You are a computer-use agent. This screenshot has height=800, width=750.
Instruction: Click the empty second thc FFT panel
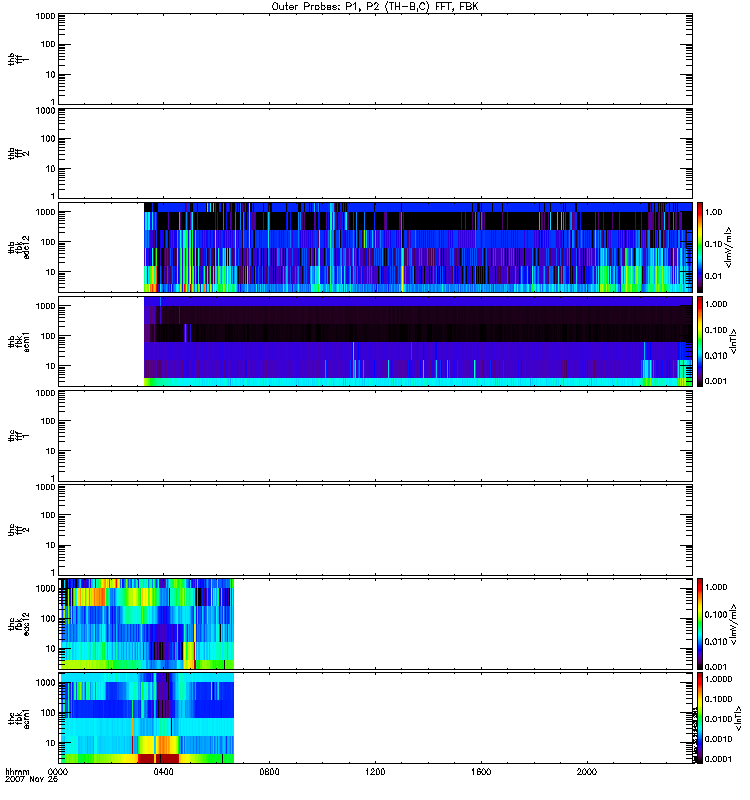(x=375, y=529)
